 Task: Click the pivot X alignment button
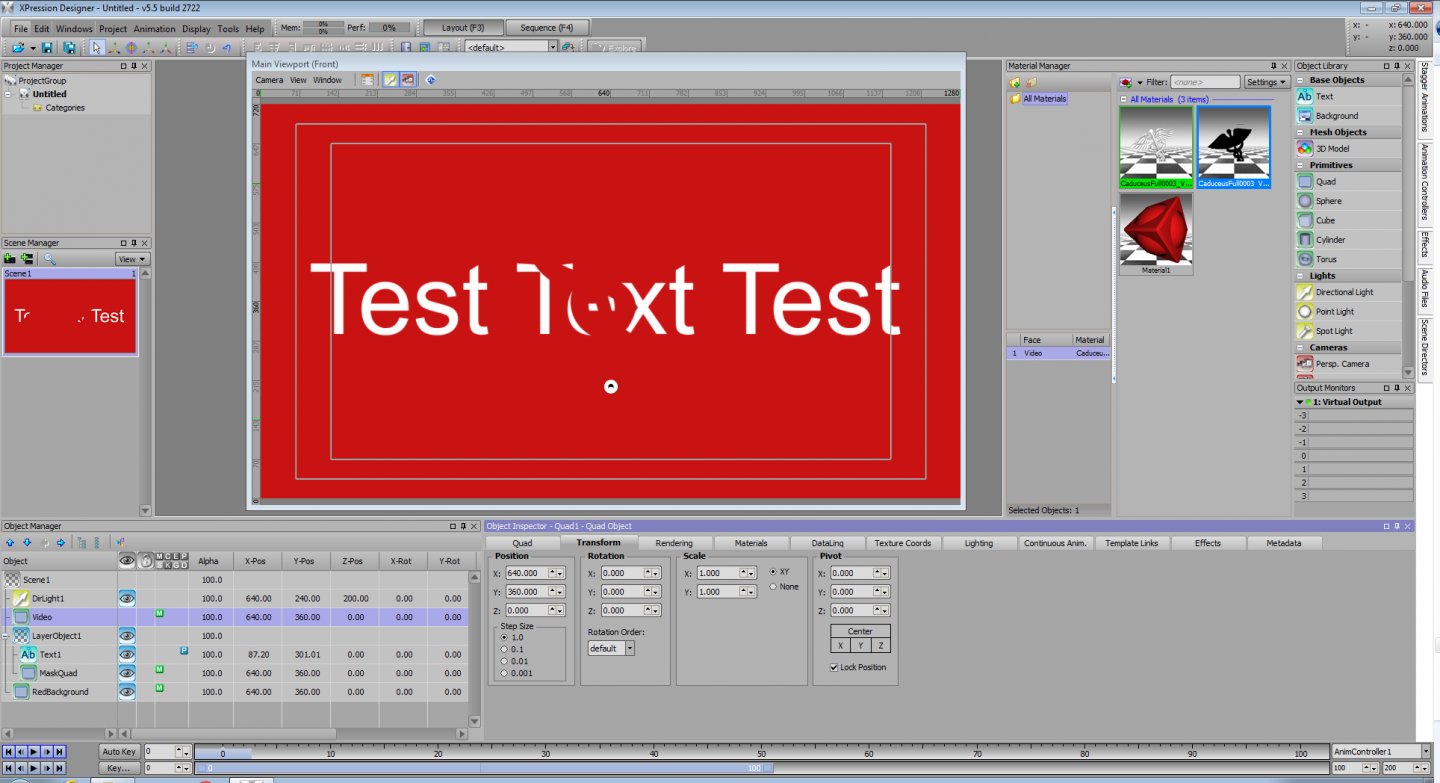point(840,645)
